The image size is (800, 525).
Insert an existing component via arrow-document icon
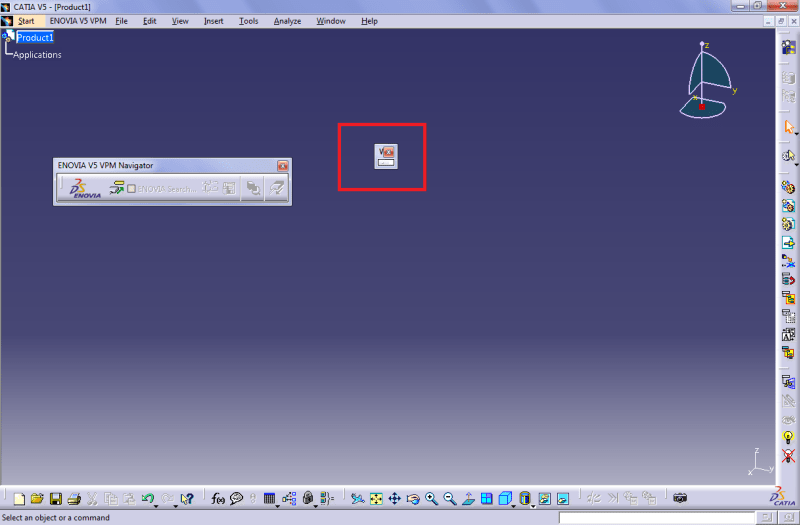[788, 243]
